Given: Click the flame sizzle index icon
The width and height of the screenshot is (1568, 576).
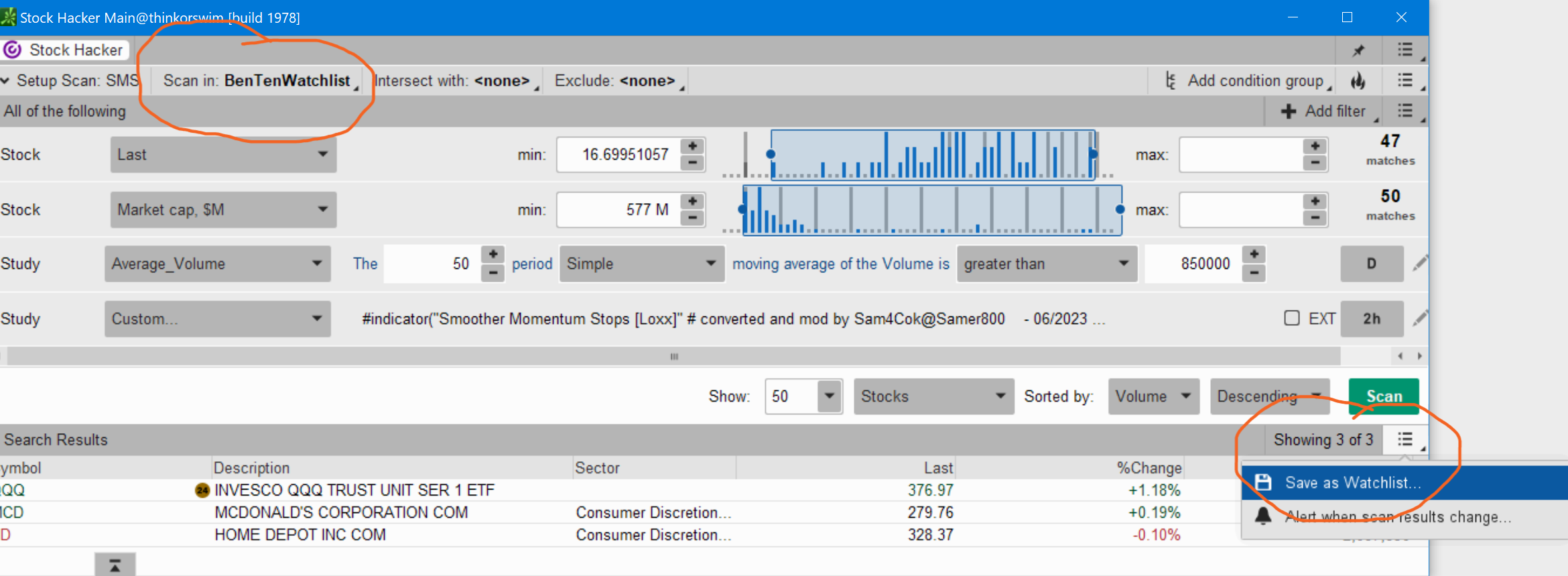Looking at the screenshot, I should pos(1358,81).
